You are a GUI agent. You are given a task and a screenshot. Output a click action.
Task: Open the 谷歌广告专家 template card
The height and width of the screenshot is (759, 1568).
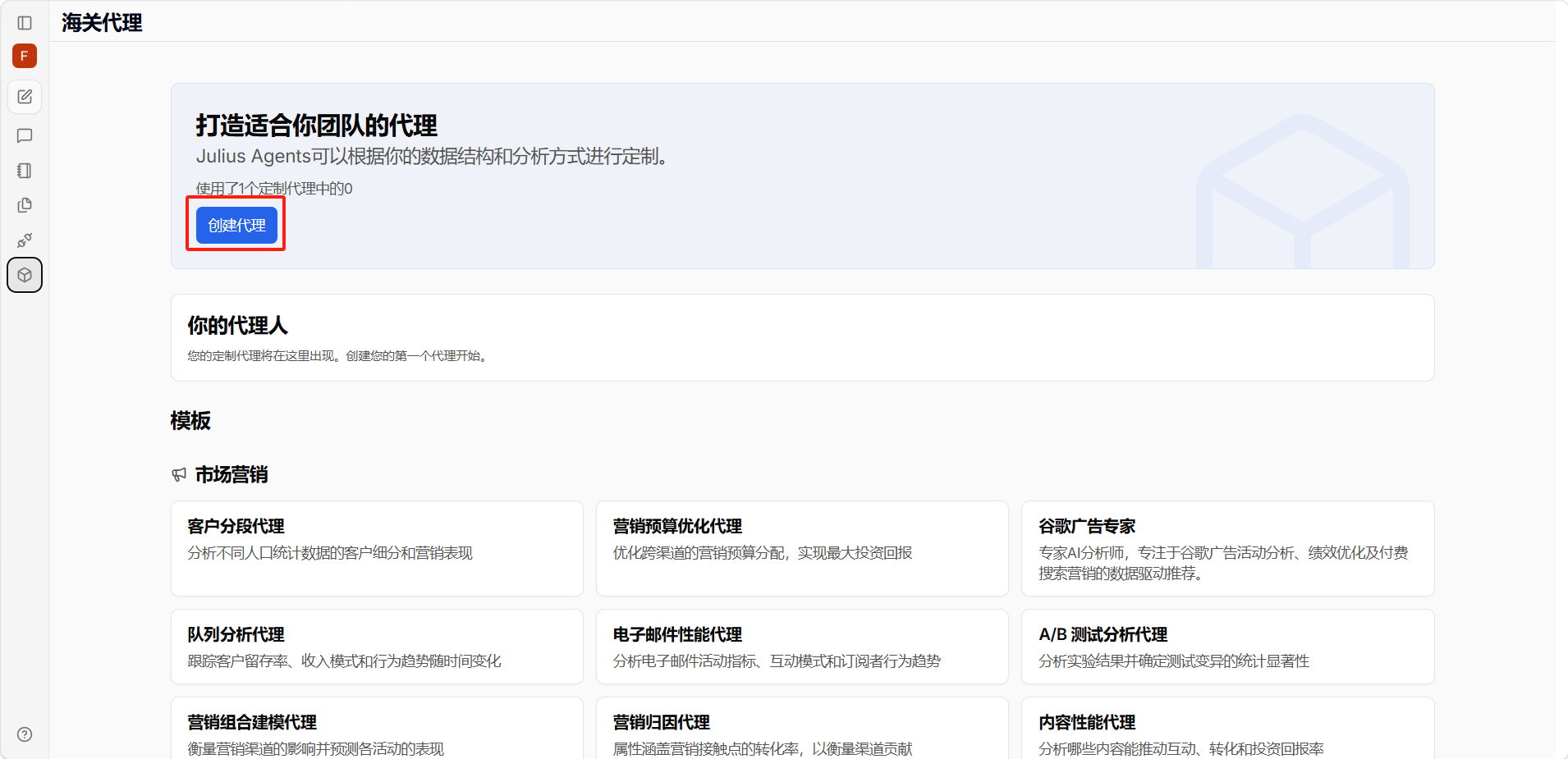(1228, 548)
